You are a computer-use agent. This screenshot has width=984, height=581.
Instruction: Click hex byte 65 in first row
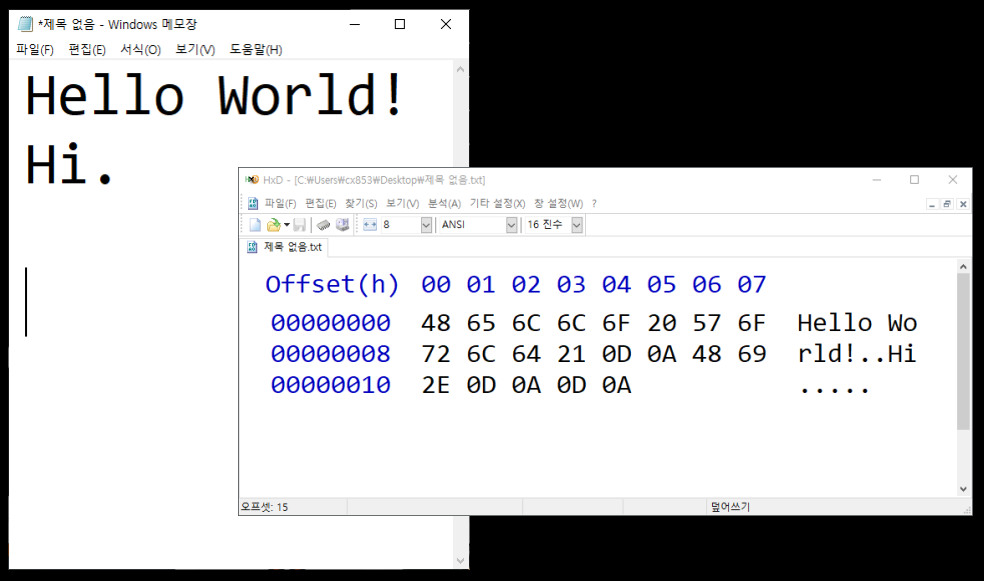[x=481, y=323]
